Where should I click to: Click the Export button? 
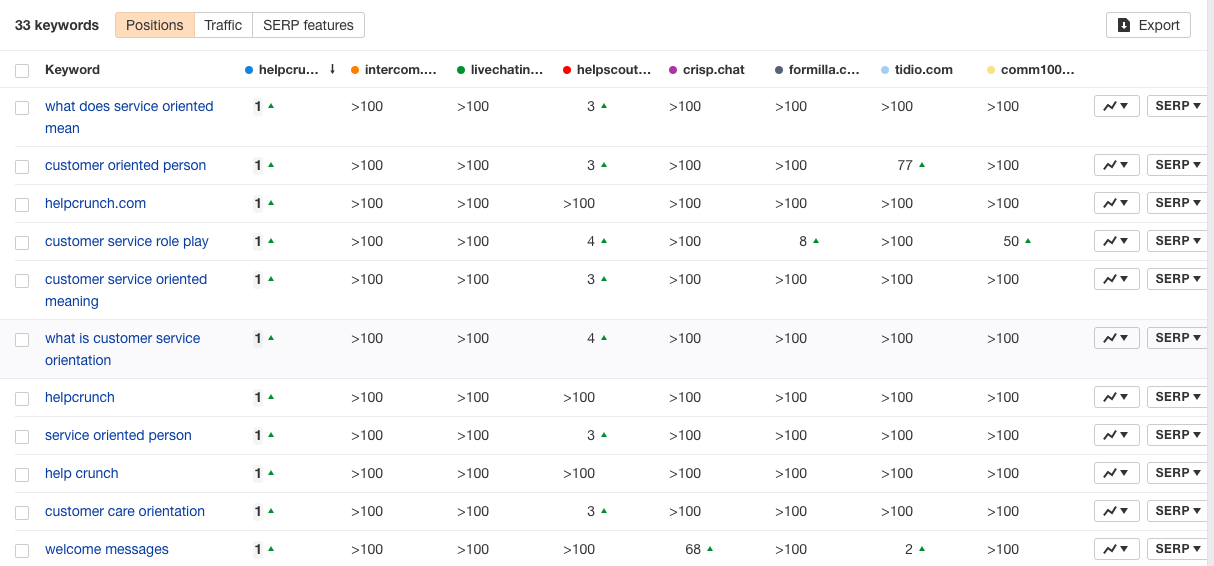tap(1148, 25)
